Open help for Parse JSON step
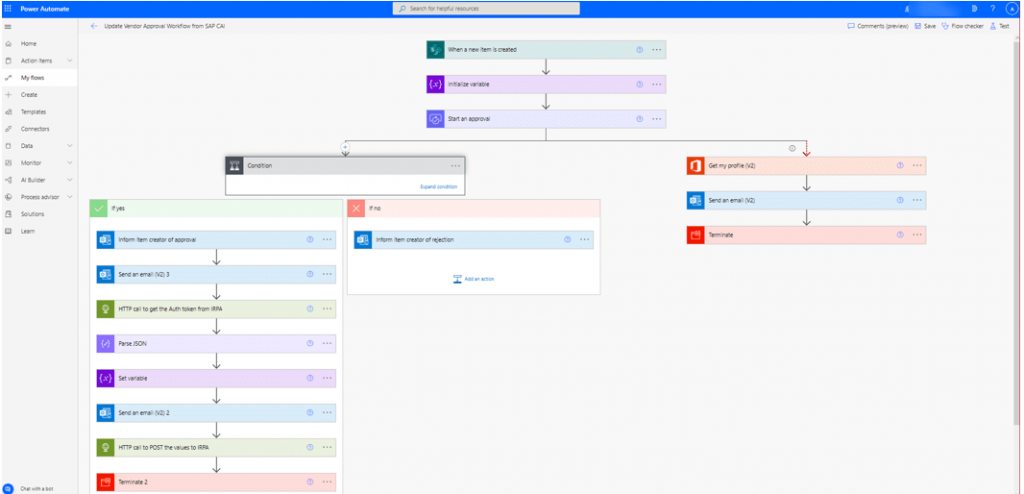1024x494 pixels. pyautogui.click(x=310, y=344)
